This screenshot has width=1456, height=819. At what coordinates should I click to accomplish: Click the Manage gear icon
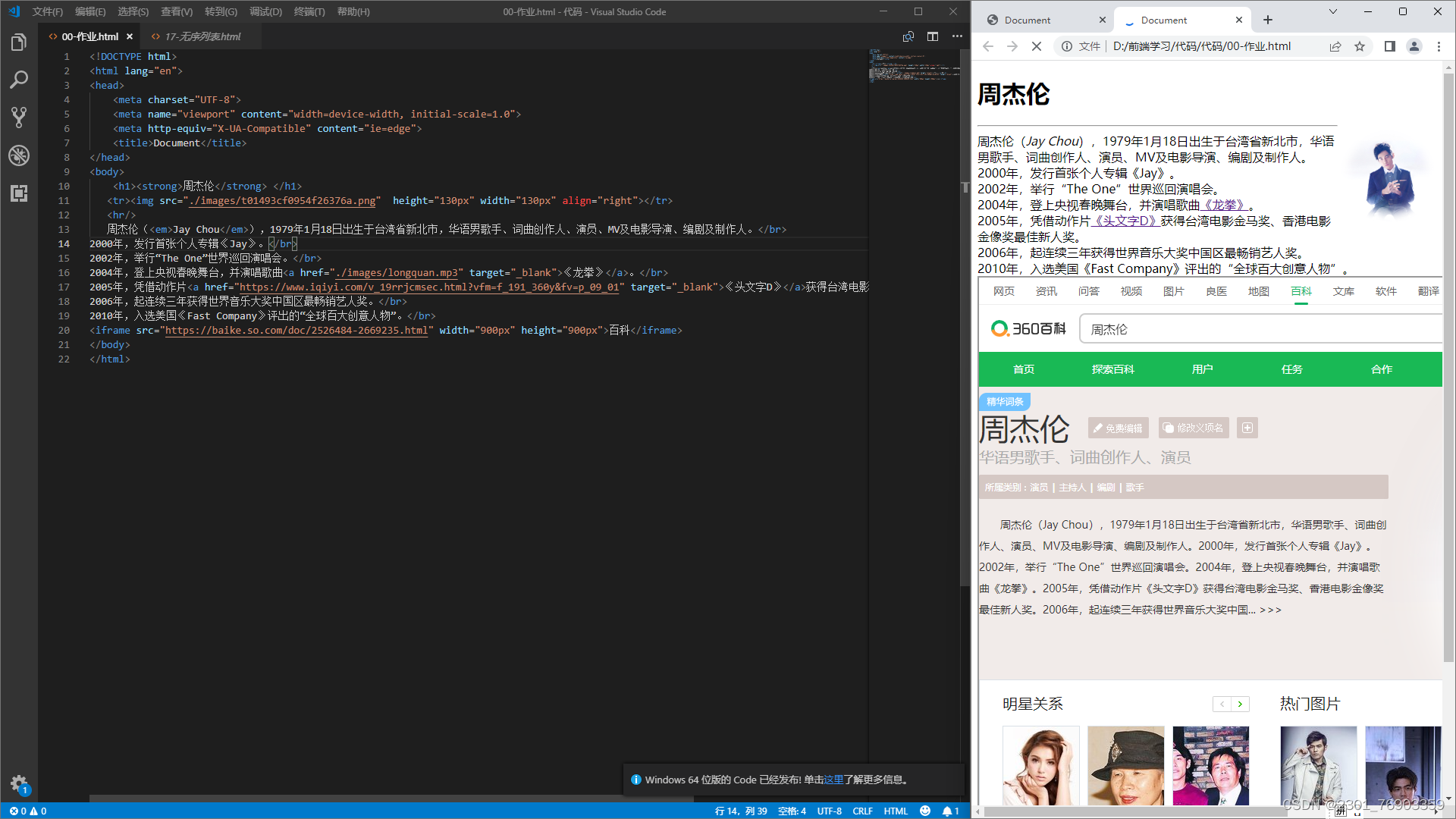(x=19, y=783)
